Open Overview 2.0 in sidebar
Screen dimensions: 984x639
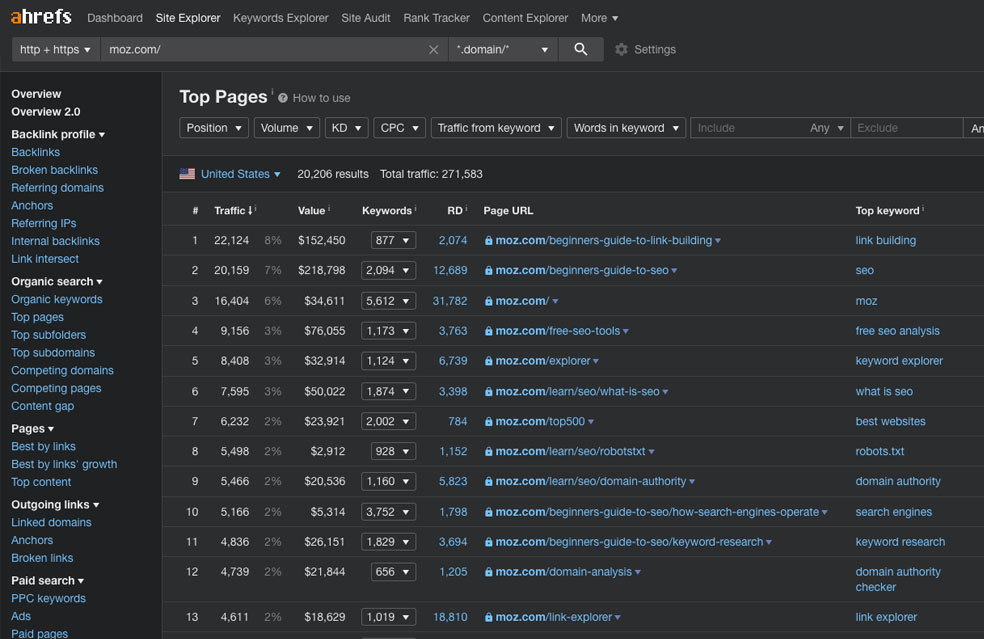click(46, 112)
